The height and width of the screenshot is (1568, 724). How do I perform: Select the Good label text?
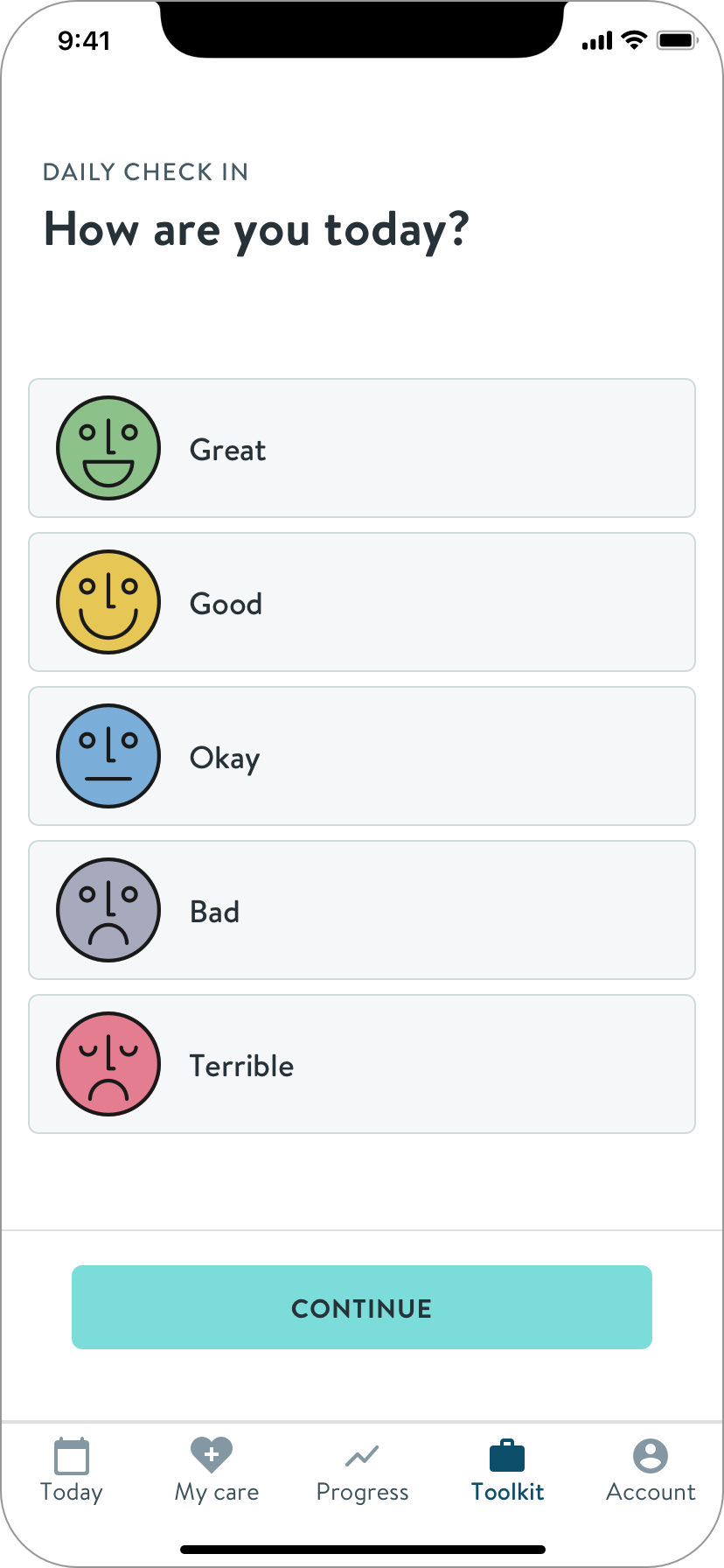pyautogui.click(x=226, y=604)
